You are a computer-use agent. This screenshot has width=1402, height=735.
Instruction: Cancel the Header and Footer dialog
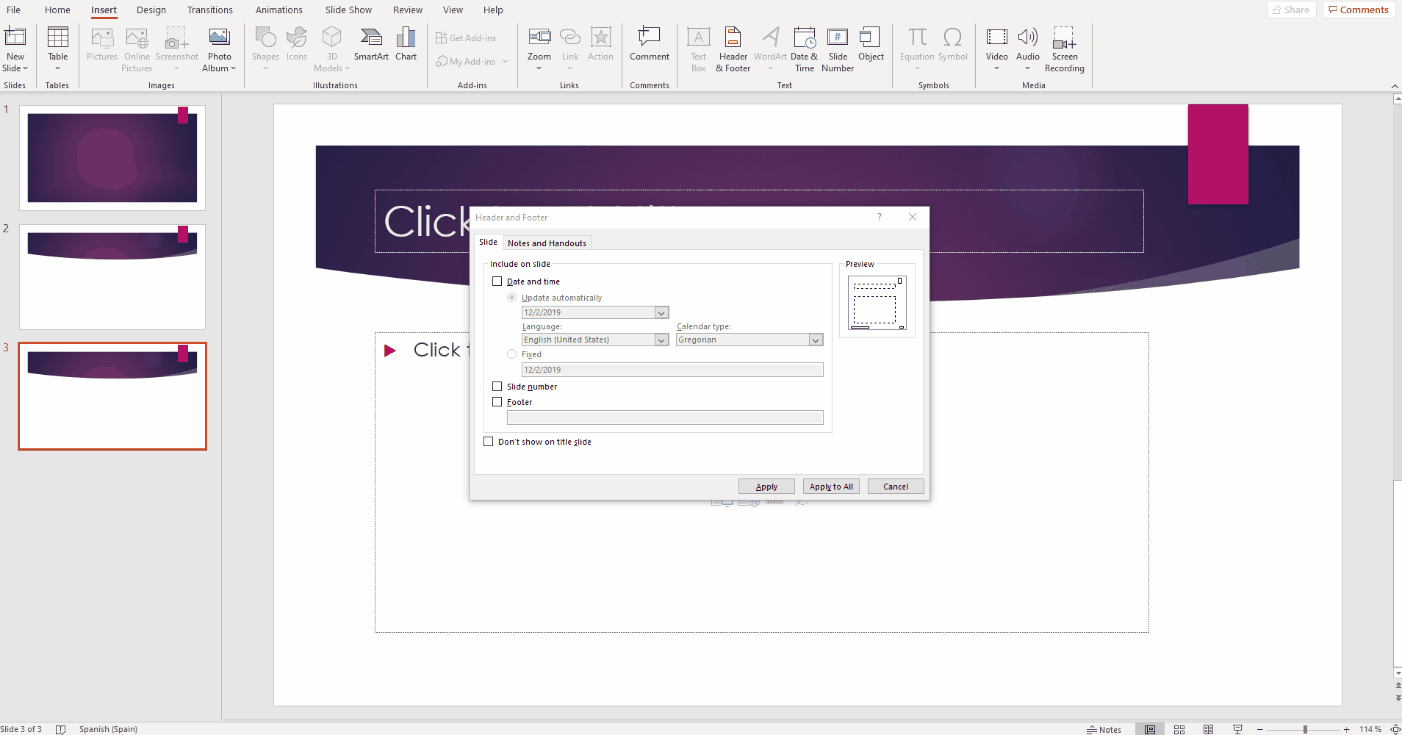(896, 487)
